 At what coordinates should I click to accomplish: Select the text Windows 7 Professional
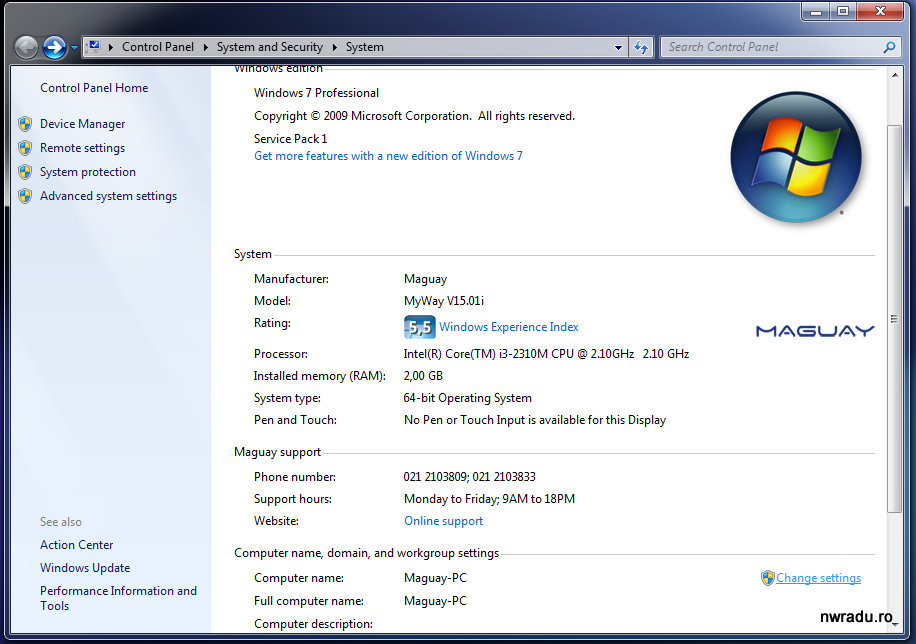click(x=316, y=93)
